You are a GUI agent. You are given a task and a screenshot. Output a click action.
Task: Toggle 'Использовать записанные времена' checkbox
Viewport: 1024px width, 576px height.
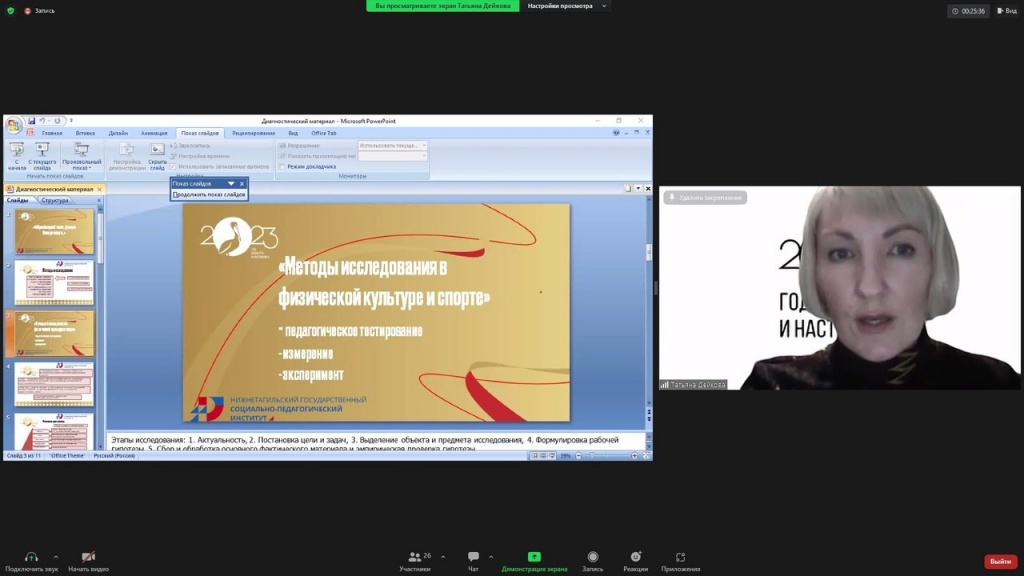174,166
